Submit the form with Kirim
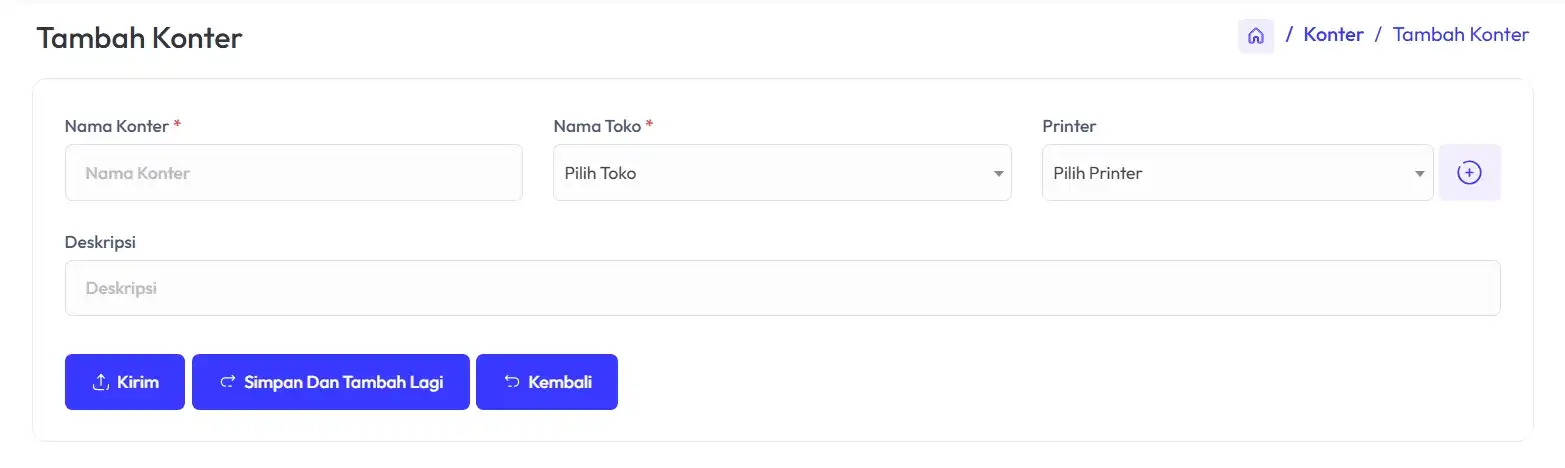This screenshot has height=468, width=1565. (125, 382)
